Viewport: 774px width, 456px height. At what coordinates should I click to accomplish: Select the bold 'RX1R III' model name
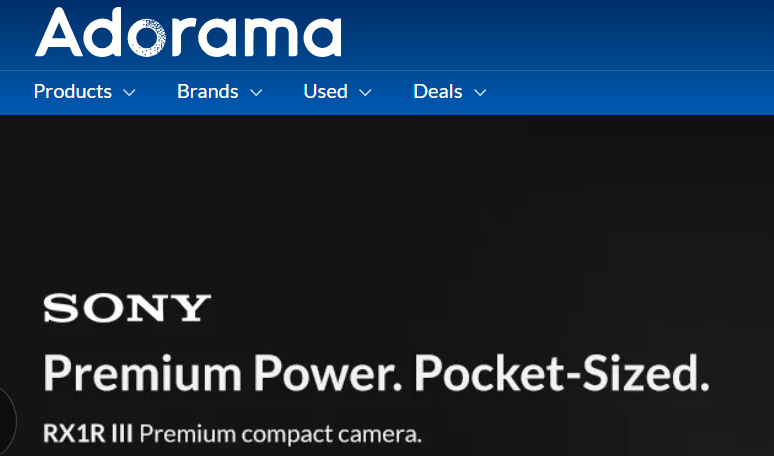(x=88, y=434)
